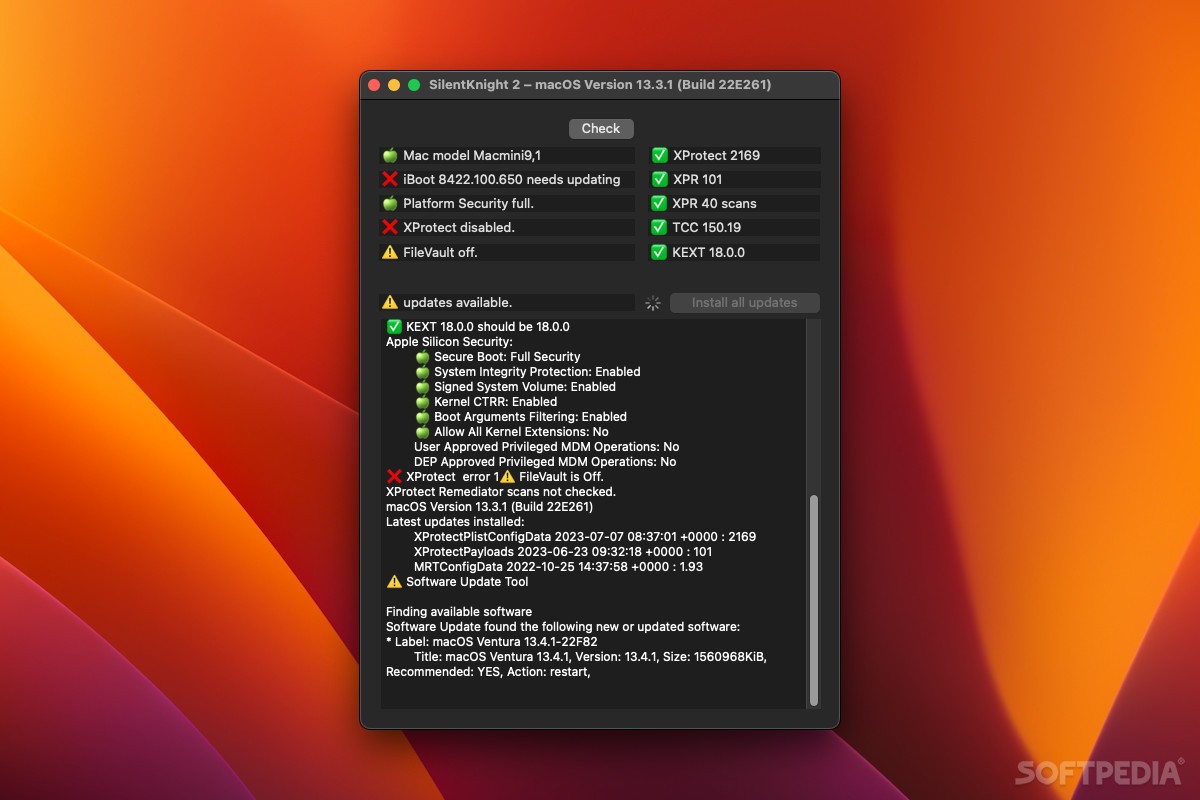Click the Check button
1200x800 pixels.
600,128
